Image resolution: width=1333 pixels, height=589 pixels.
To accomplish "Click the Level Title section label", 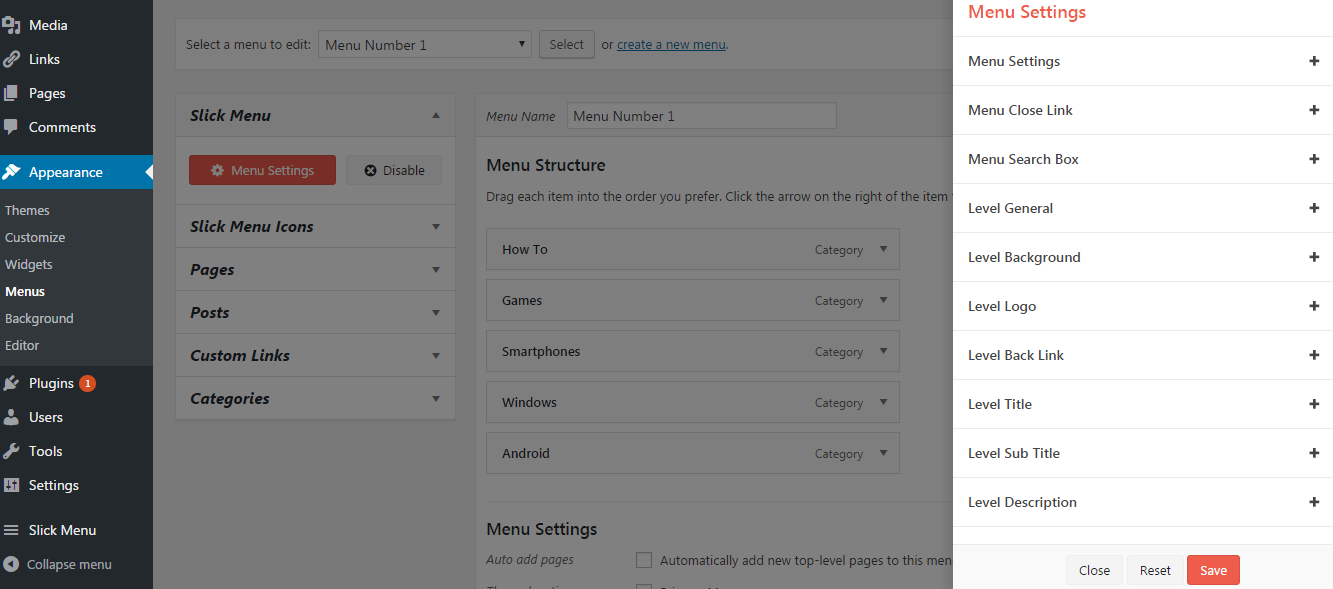I will (1000, 404).
